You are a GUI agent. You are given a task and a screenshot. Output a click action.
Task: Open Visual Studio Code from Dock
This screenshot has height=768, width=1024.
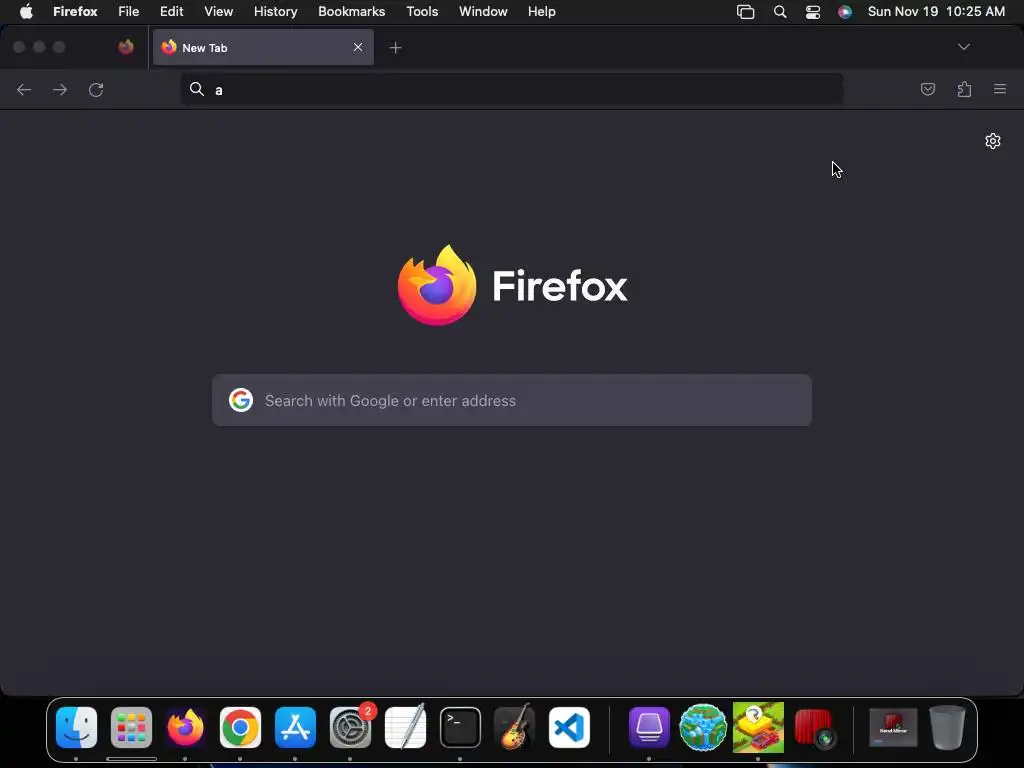(569, 728)
